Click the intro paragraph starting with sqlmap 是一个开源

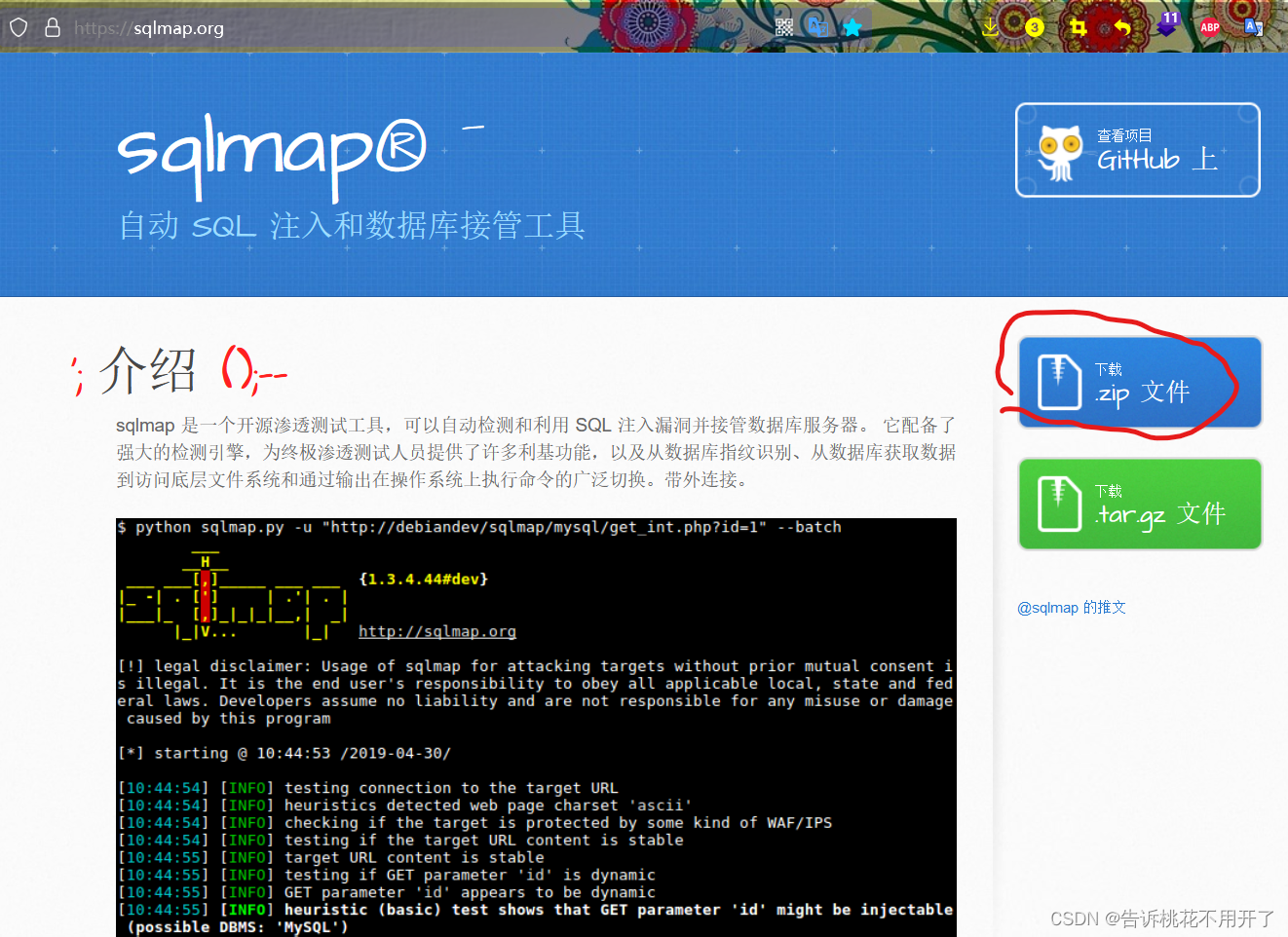click(x=536, y=452)
